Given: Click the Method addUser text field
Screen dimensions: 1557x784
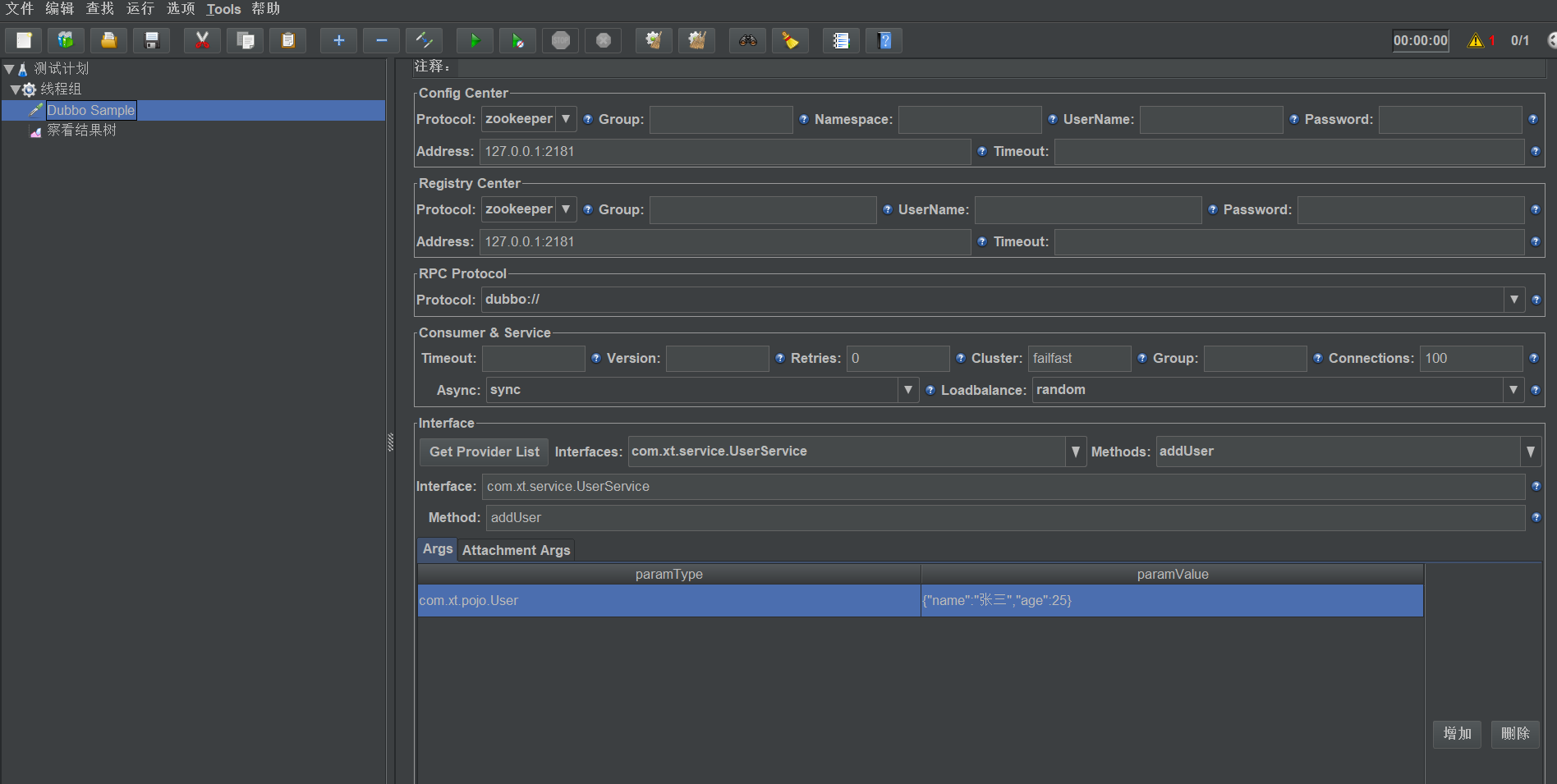Looking at the screenshot, I should [1005, 518].
